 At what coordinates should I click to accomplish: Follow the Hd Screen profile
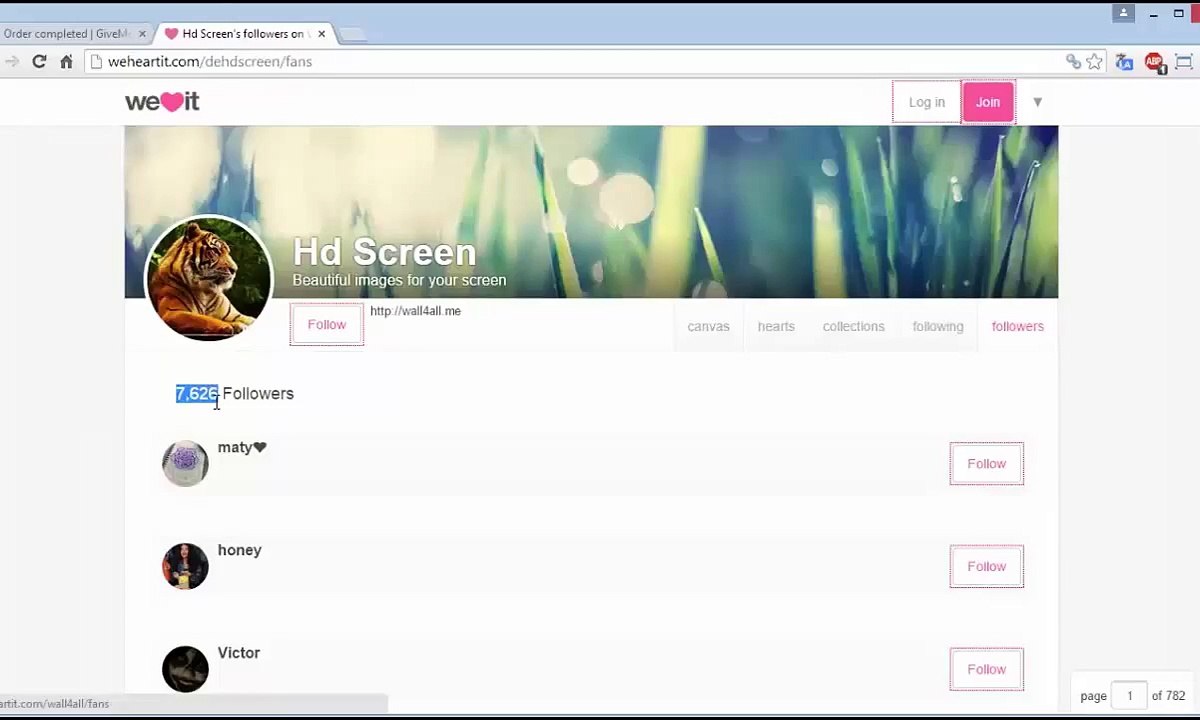click(x=327, y=325)
